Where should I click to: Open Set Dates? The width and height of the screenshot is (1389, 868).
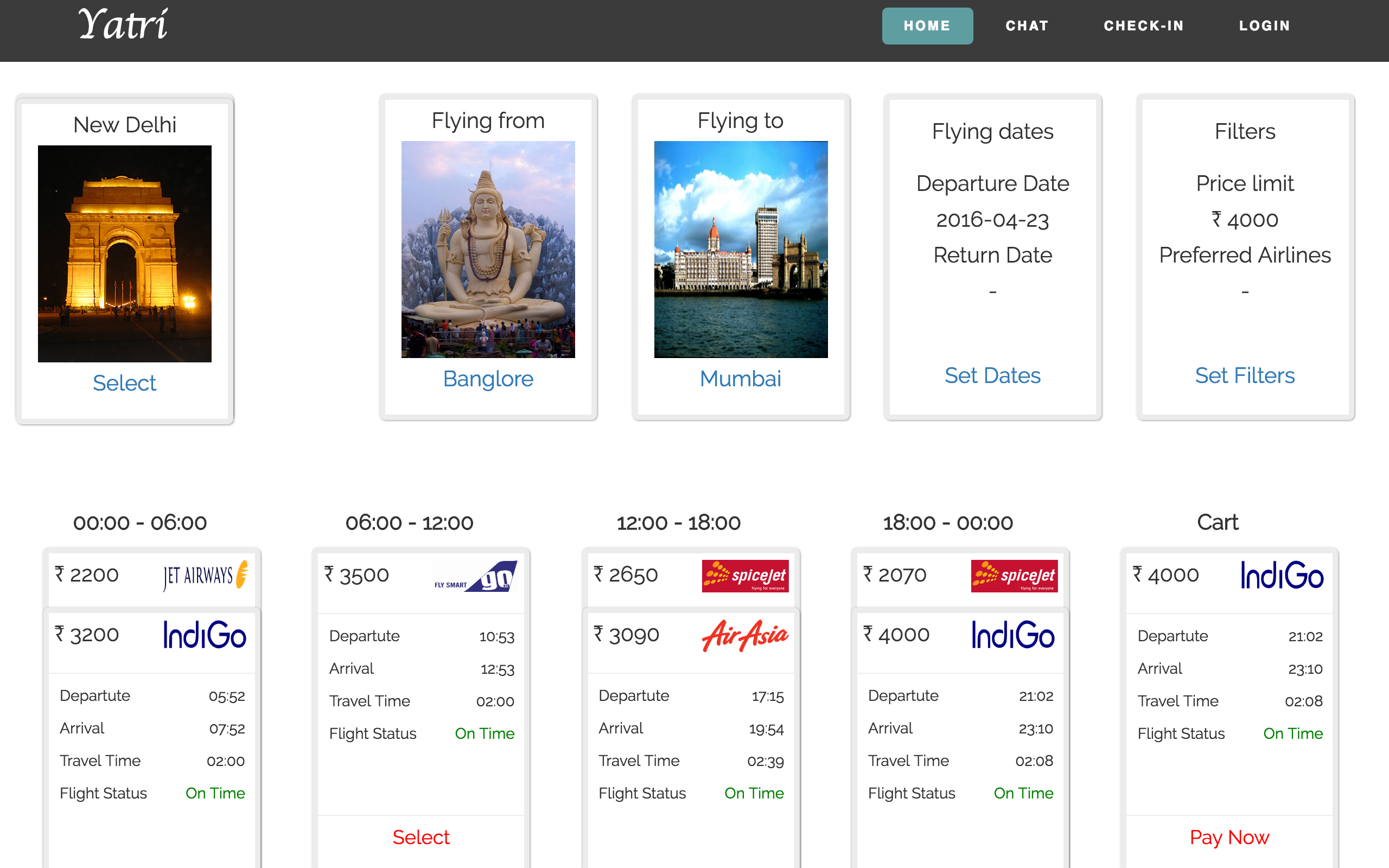(992, 375)
